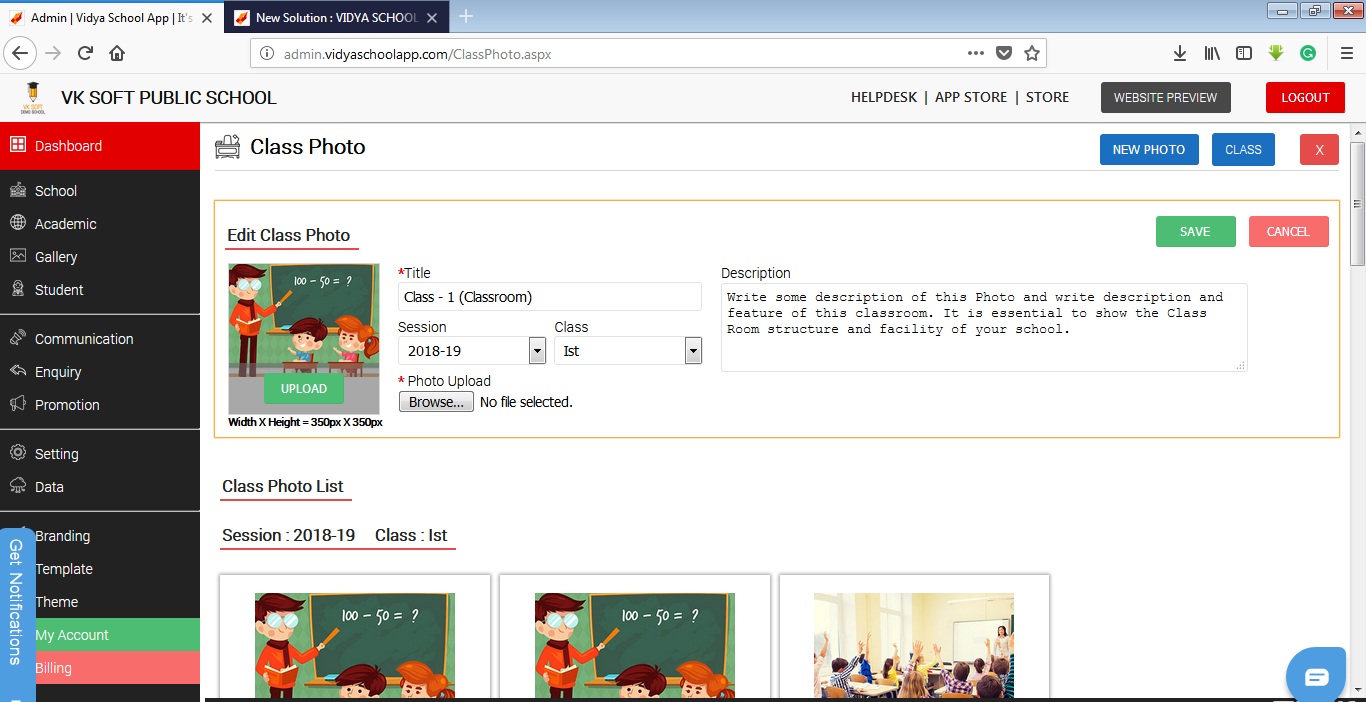1366x702 pixels.
Task: Click the edit form classroom preview thumbnail
Action: [304, 339]
